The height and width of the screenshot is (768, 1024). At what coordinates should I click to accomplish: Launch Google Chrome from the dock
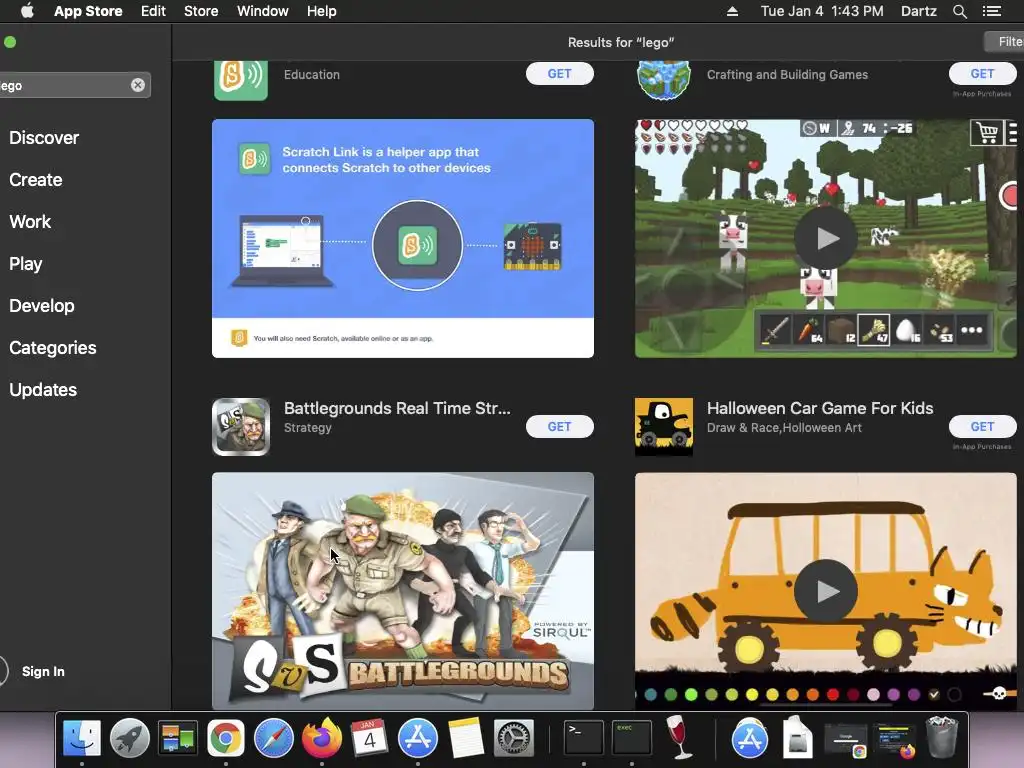pos(225,738)
